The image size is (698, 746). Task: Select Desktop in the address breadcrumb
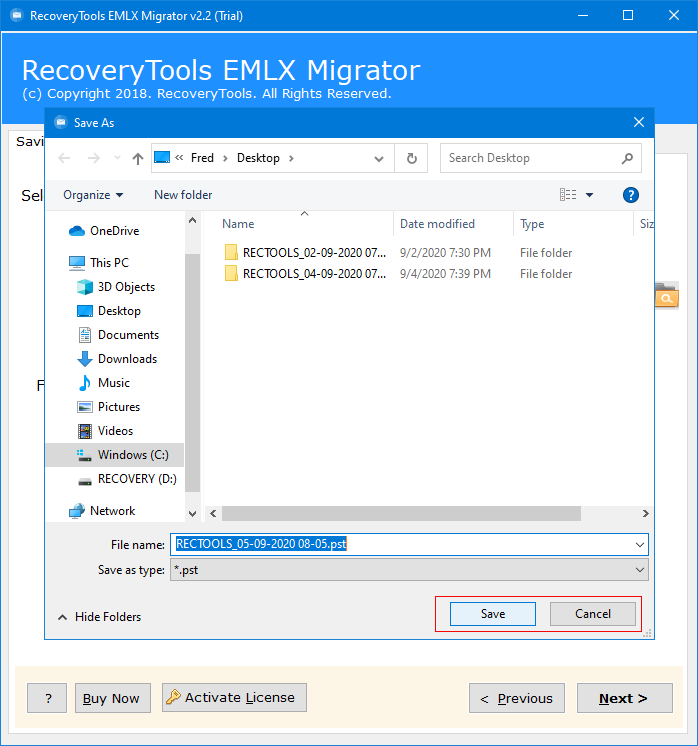pos(258,158)
